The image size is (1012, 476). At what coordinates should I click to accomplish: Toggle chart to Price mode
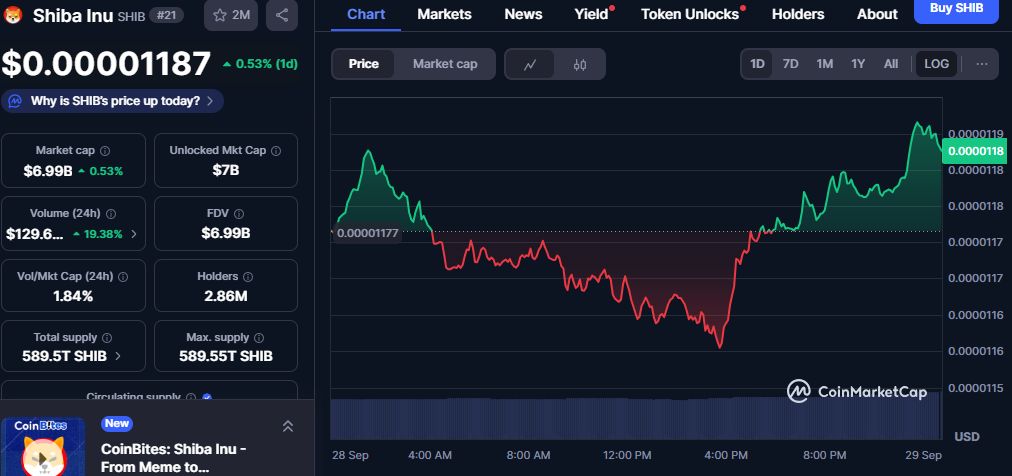[363, 64]
